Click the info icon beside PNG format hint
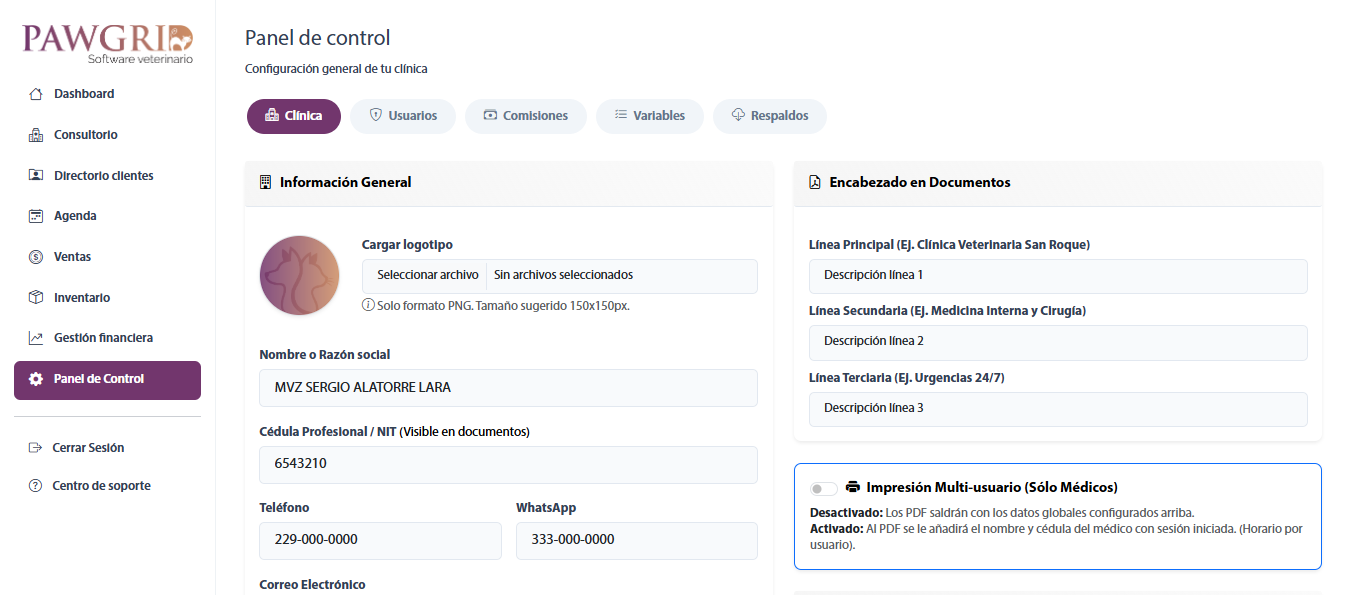The width and height of the screenshot is (1350, 595). coord(368,305)
